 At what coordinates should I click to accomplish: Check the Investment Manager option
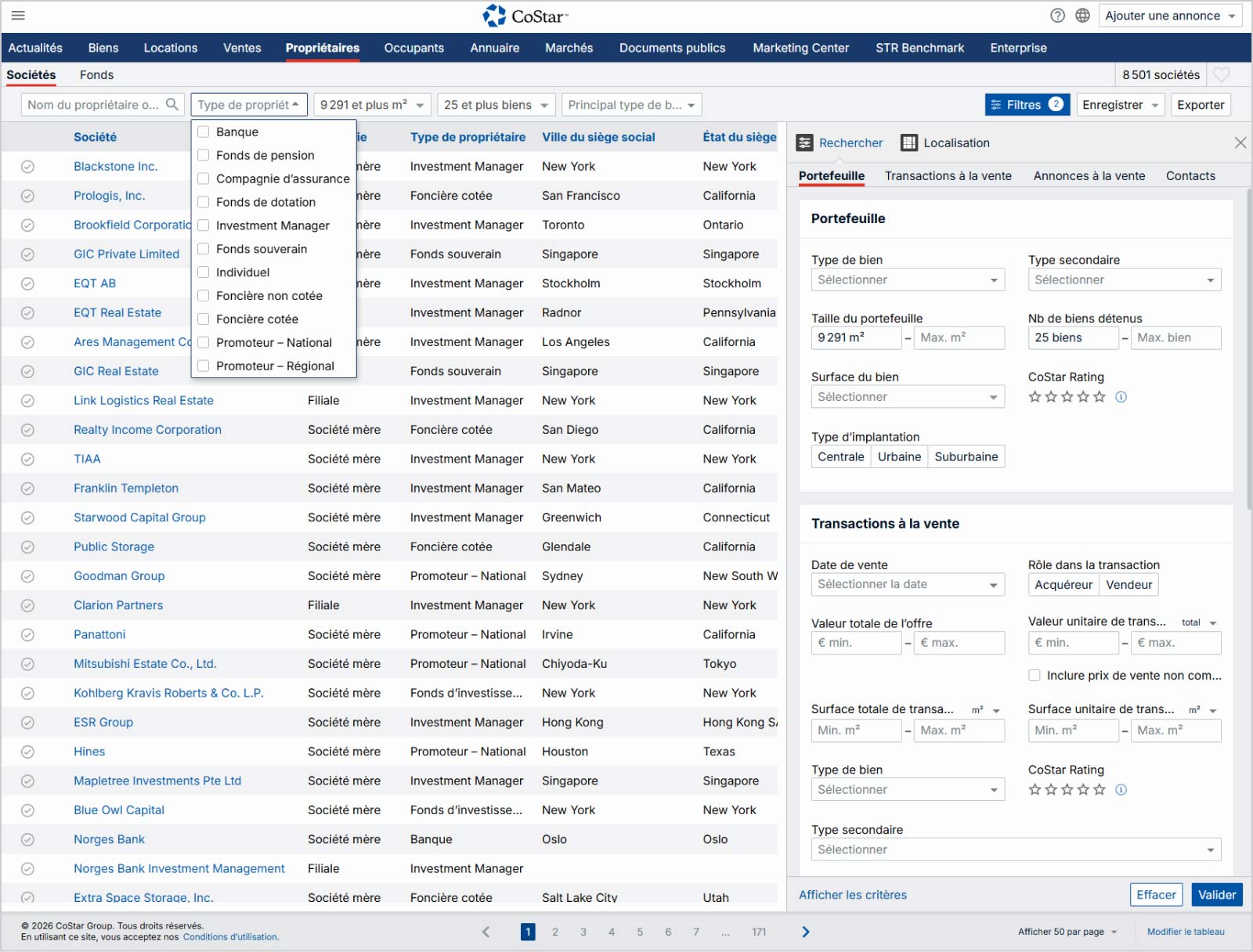[204, 225]
